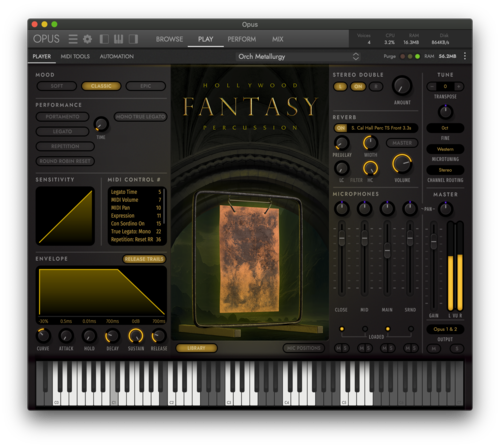
Task: Select the Epic mood
Action: click(145, 86)
